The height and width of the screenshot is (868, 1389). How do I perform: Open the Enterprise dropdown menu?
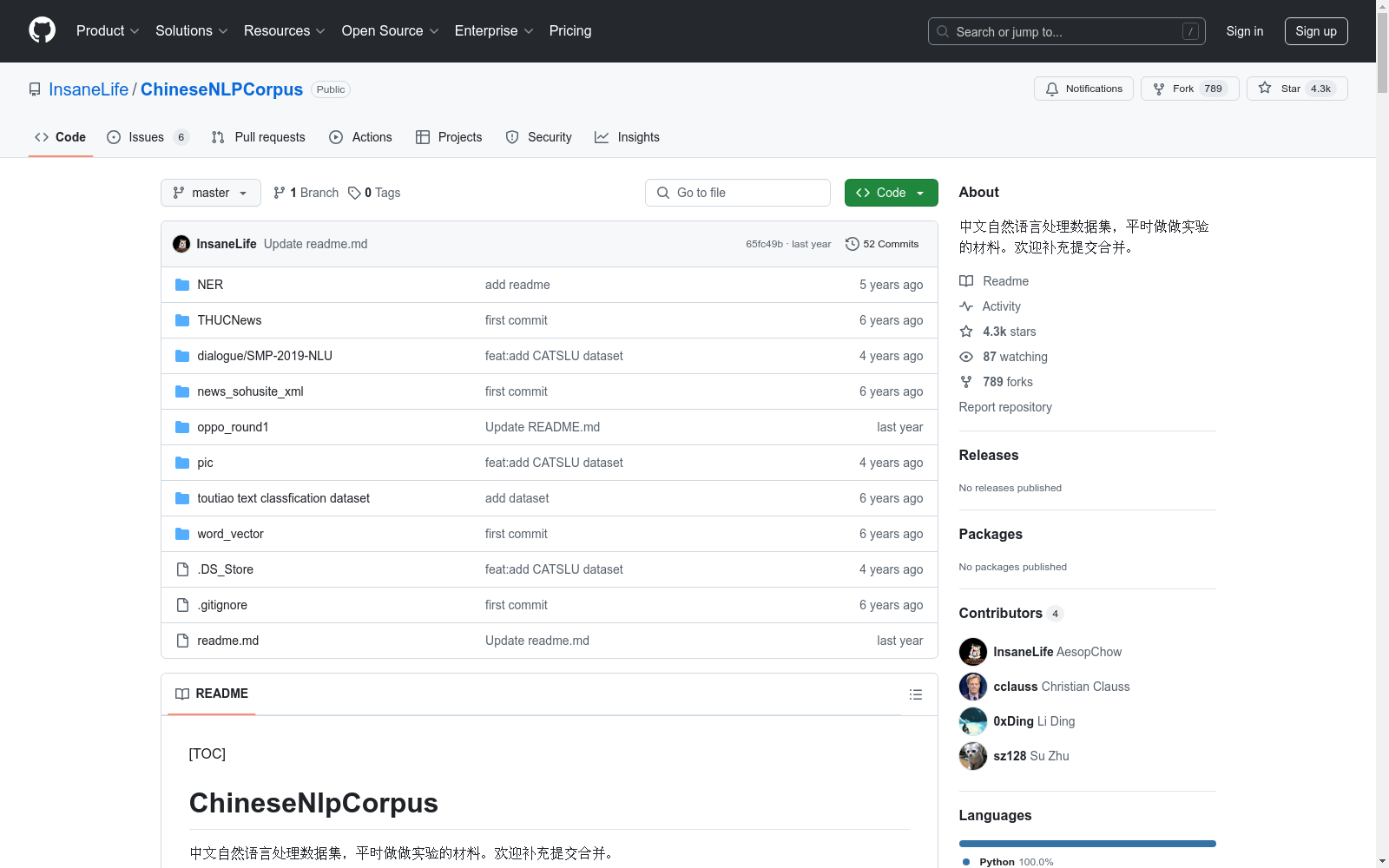point(494,30)
